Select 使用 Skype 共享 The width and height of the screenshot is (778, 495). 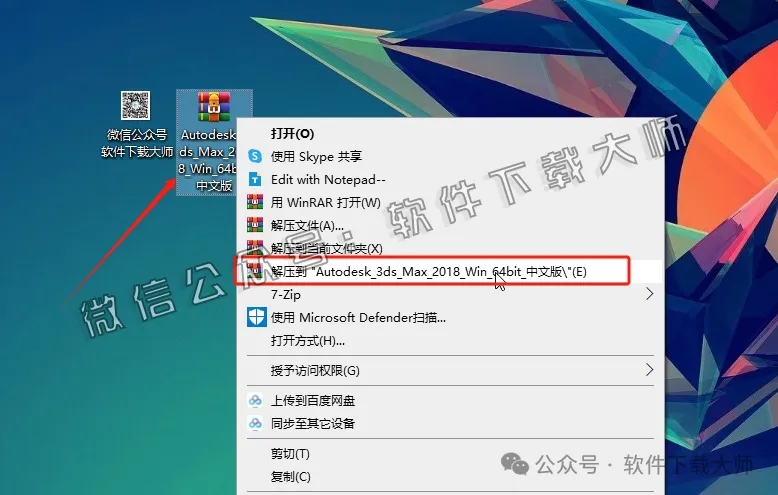pos(316,156)
